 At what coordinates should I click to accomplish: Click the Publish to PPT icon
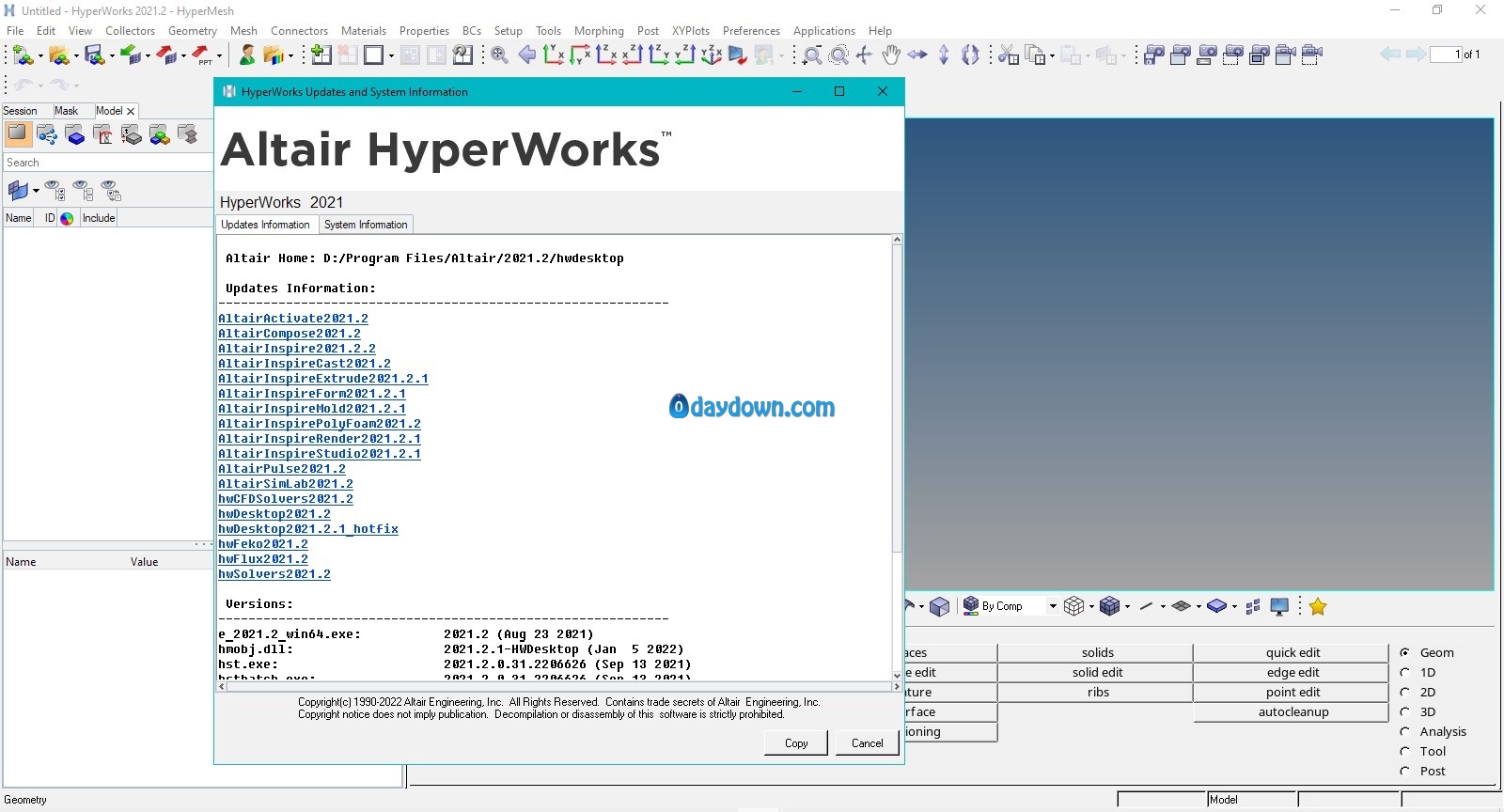pyautogui.click(x=202, y=55)
